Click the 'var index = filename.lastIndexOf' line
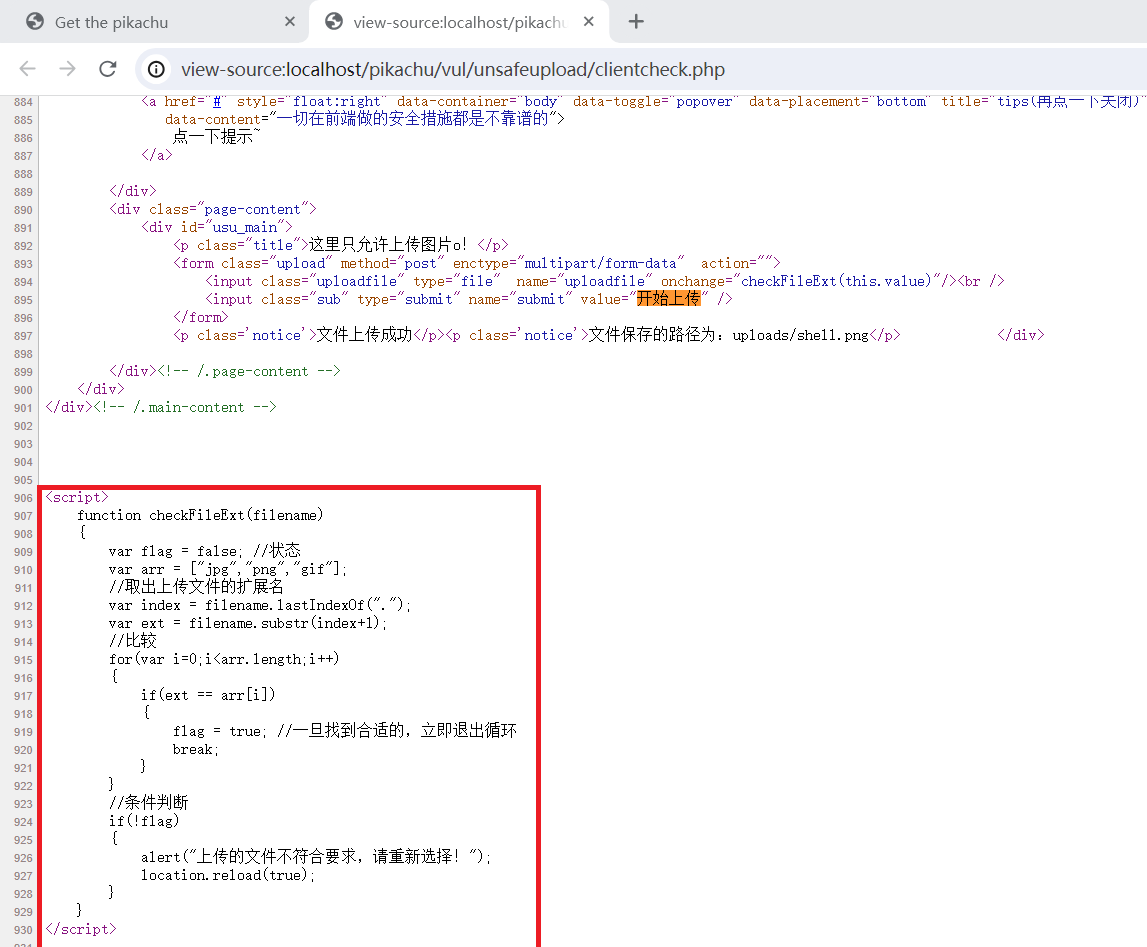Screen dimensions: 1147x947 [x=260, y=605]
